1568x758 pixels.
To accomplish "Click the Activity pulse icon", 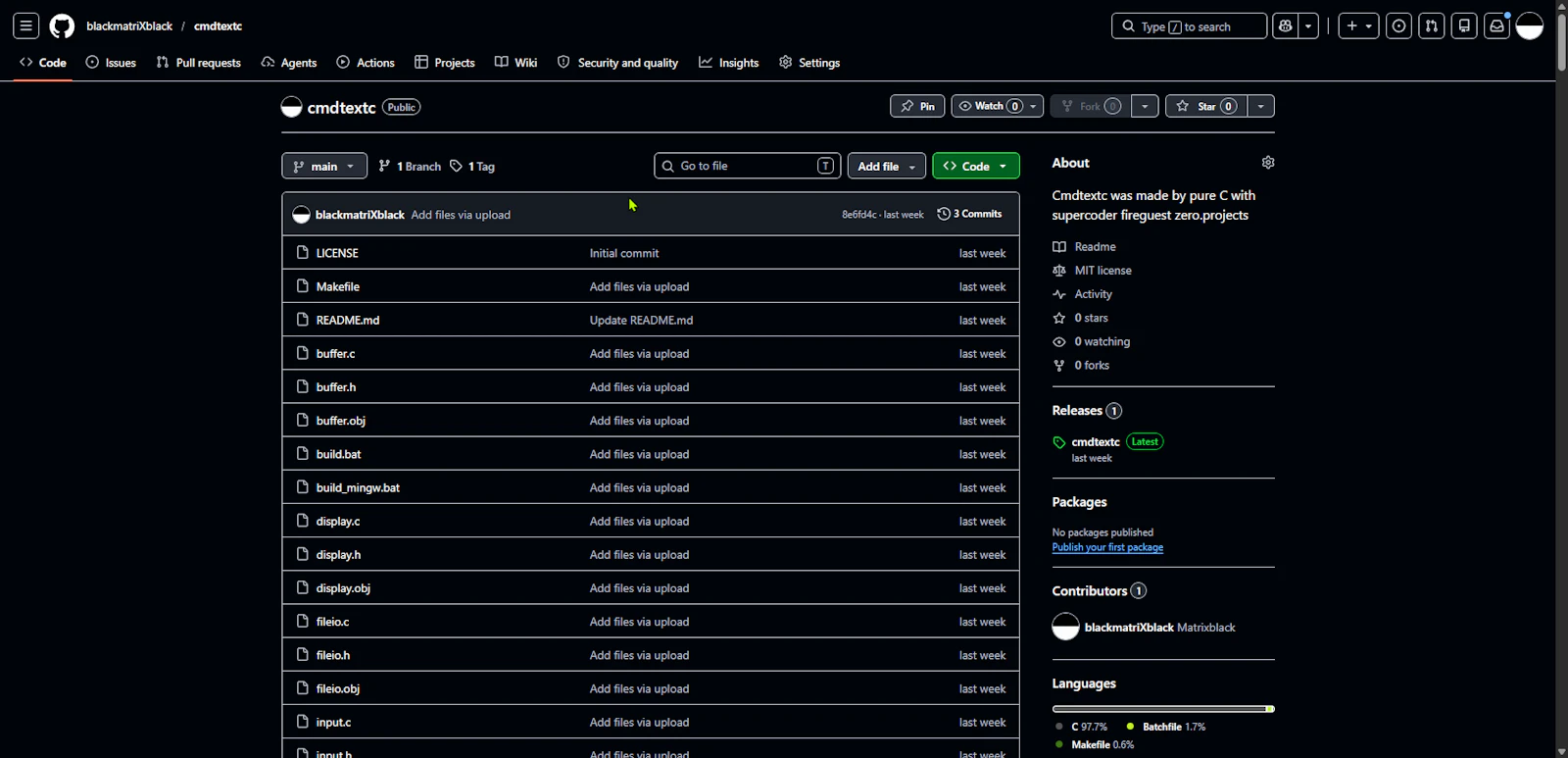I will [x=1059, y=294].
